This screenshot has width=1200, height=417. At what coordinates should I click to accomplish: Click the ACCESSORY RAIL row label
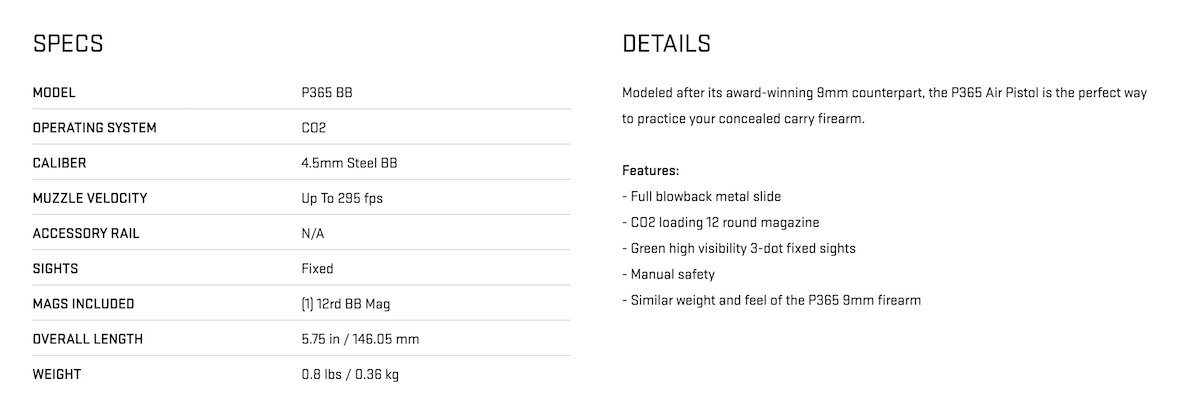point(86,233)
